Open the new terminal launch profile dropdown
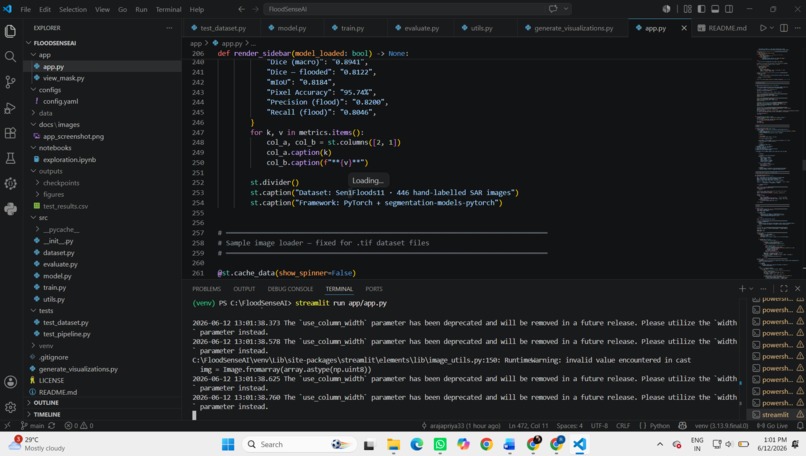Screen dimensions: 806x456 coord(751,288)
